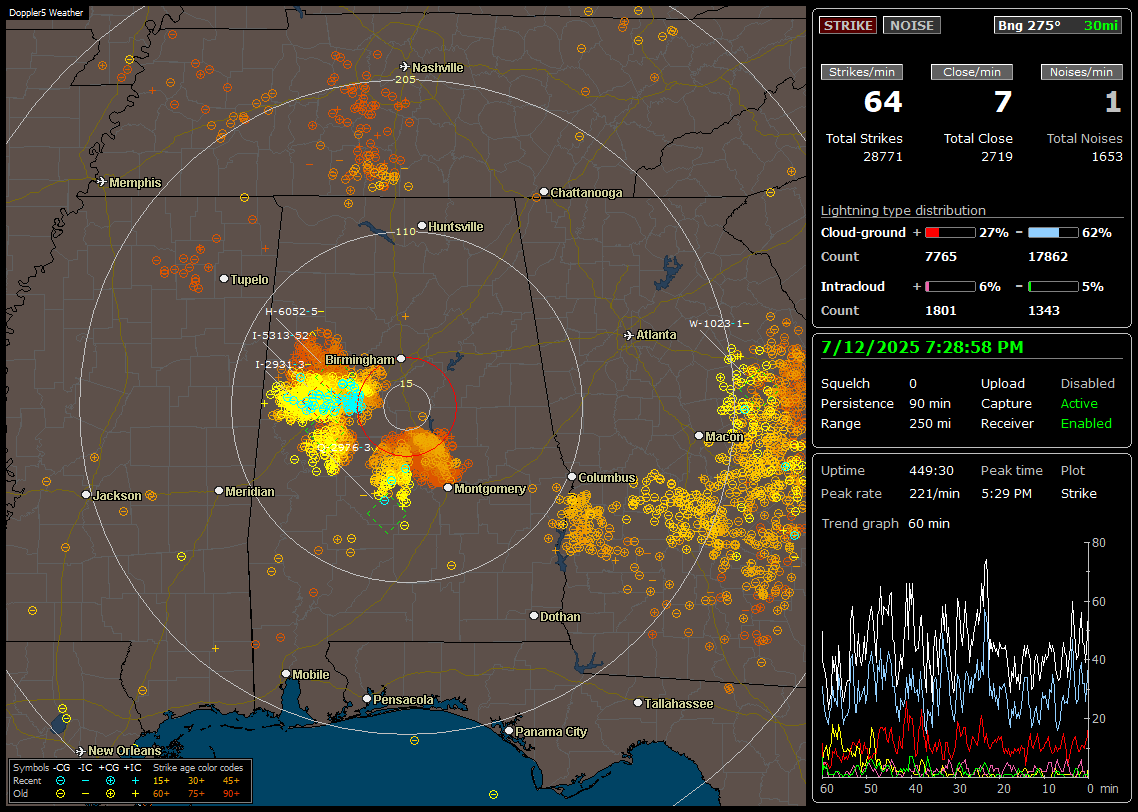1138x812 pixels.
Task: Click the NOISE indicator button
Action: click(x=912, y=25)
